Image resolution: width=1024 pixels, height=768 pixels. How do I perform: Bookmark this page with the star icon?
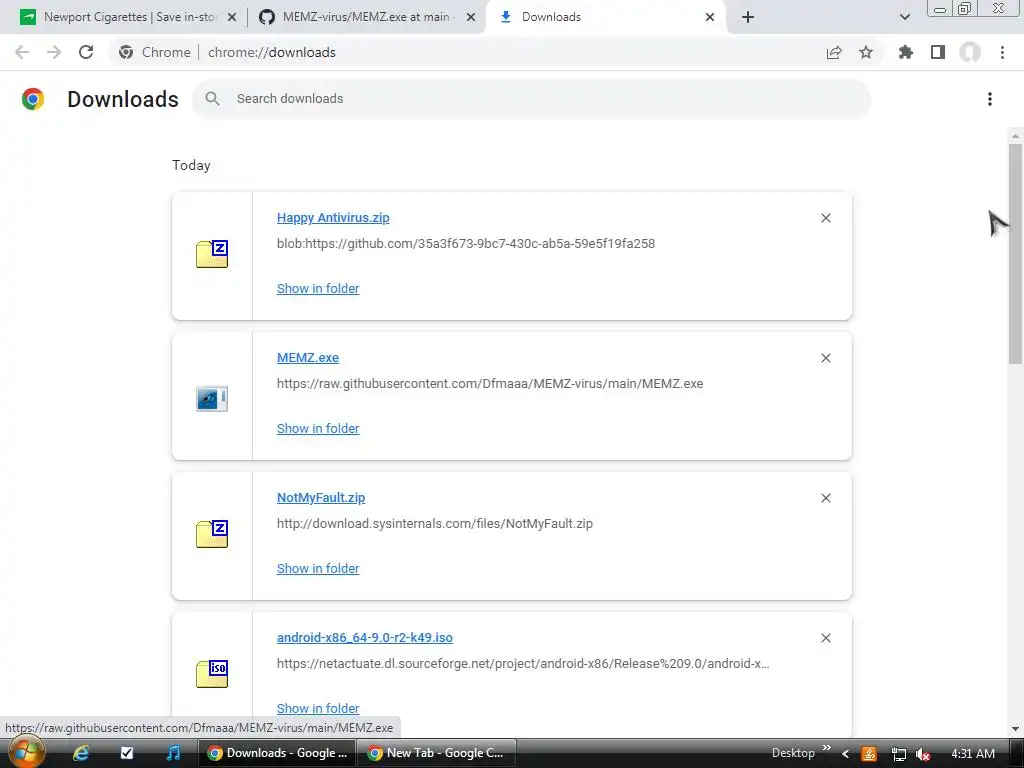pos(866,52)
